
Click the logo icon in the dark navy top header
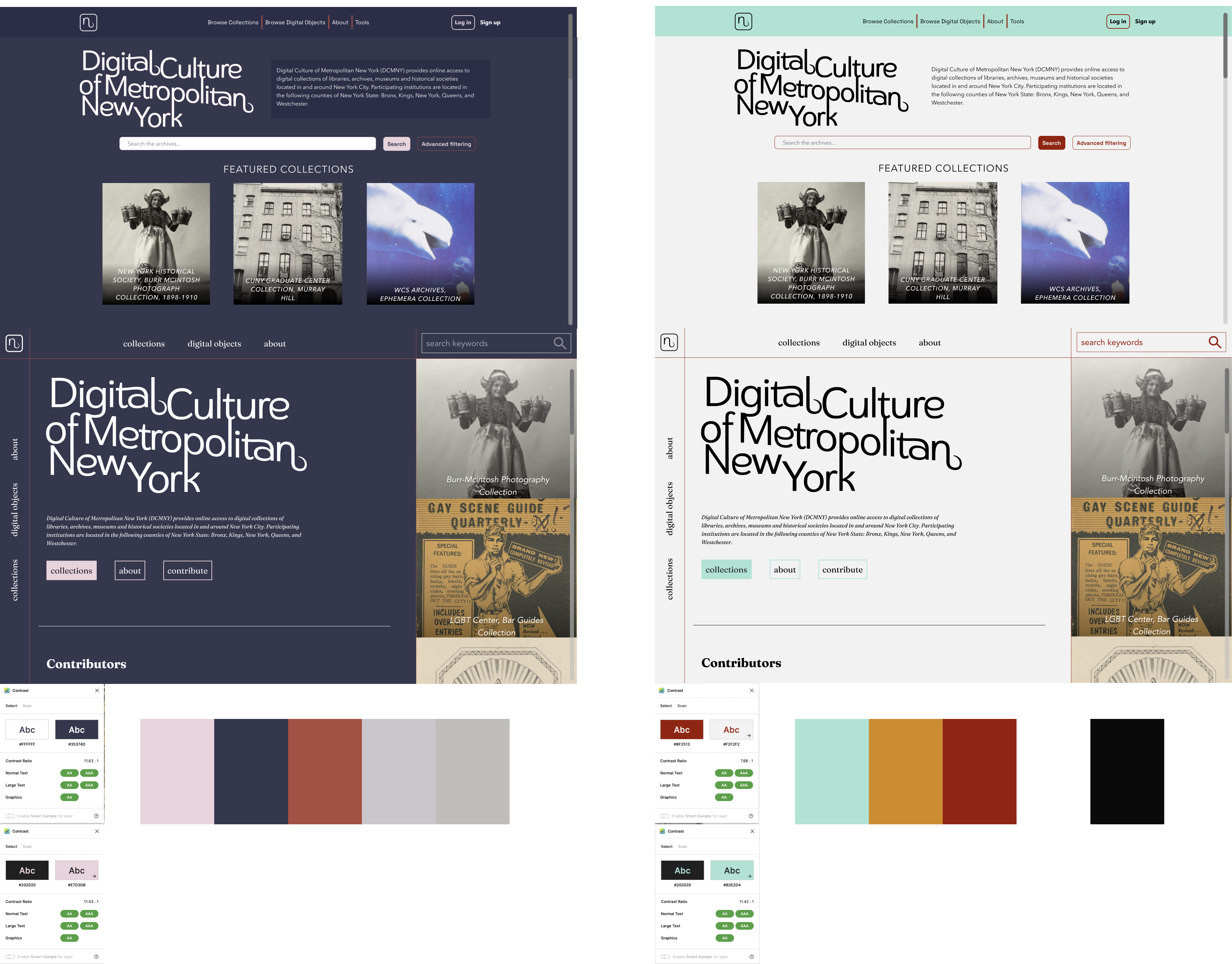click(x=88, y=23)
